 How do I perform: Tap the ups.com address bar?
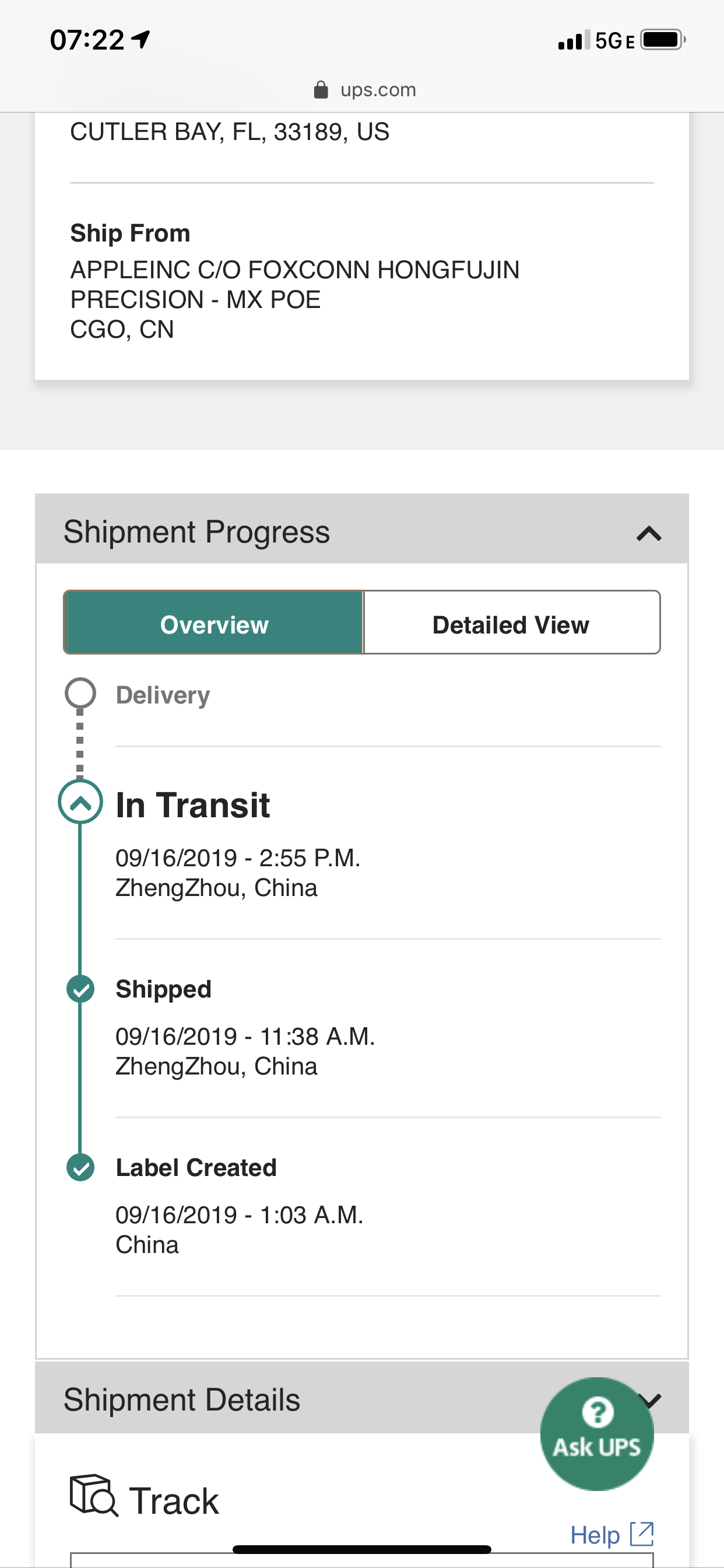pos(364,90)
